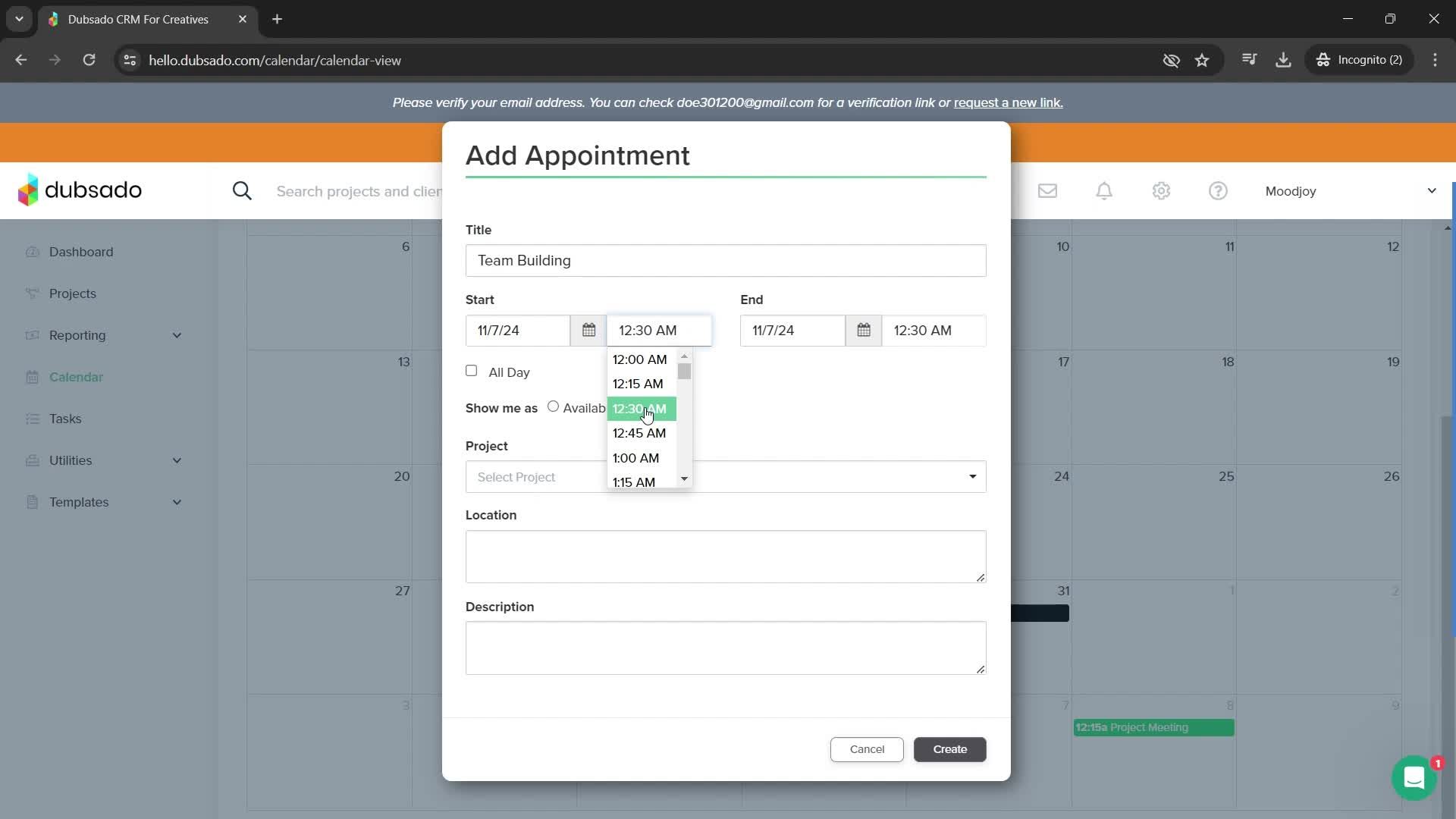Click into the Location text area

tap(725, 557)
